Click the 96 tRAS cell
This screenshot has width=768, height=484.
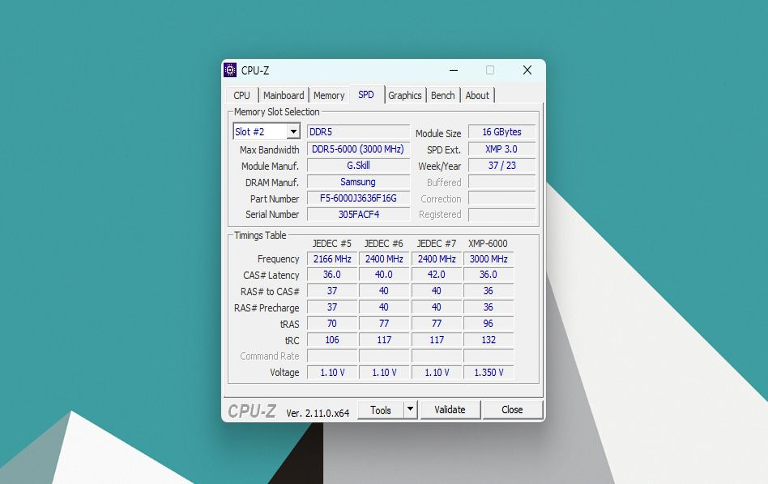[488, 323]
